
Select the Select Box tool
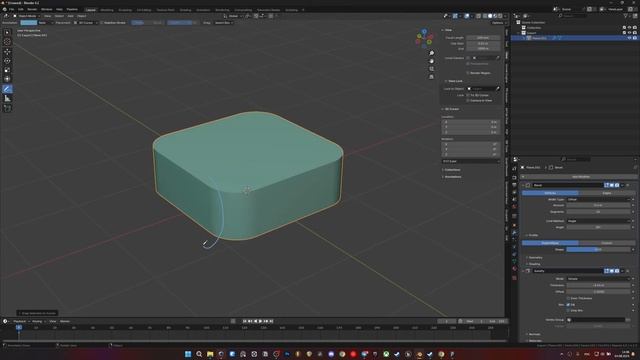pyautogui.click(x=7, y=32)
